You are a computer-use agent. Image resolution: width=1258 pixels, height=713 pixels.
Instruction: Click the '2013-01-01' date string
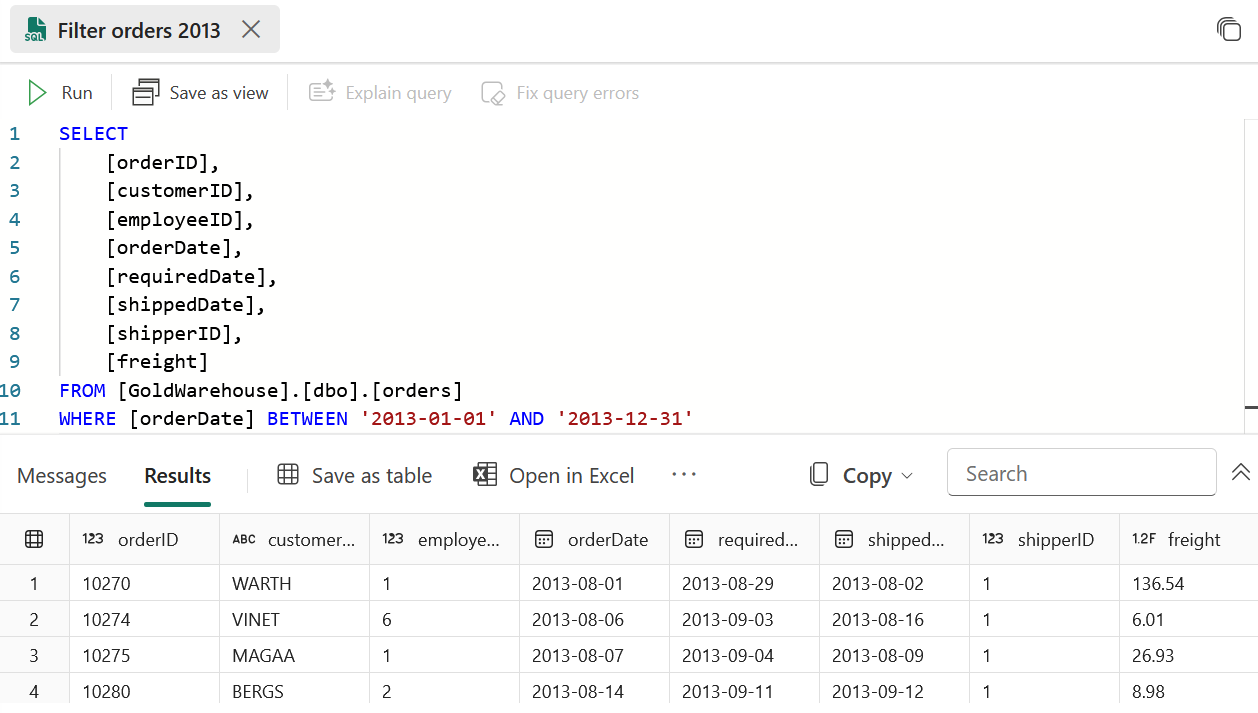[428, 418]
